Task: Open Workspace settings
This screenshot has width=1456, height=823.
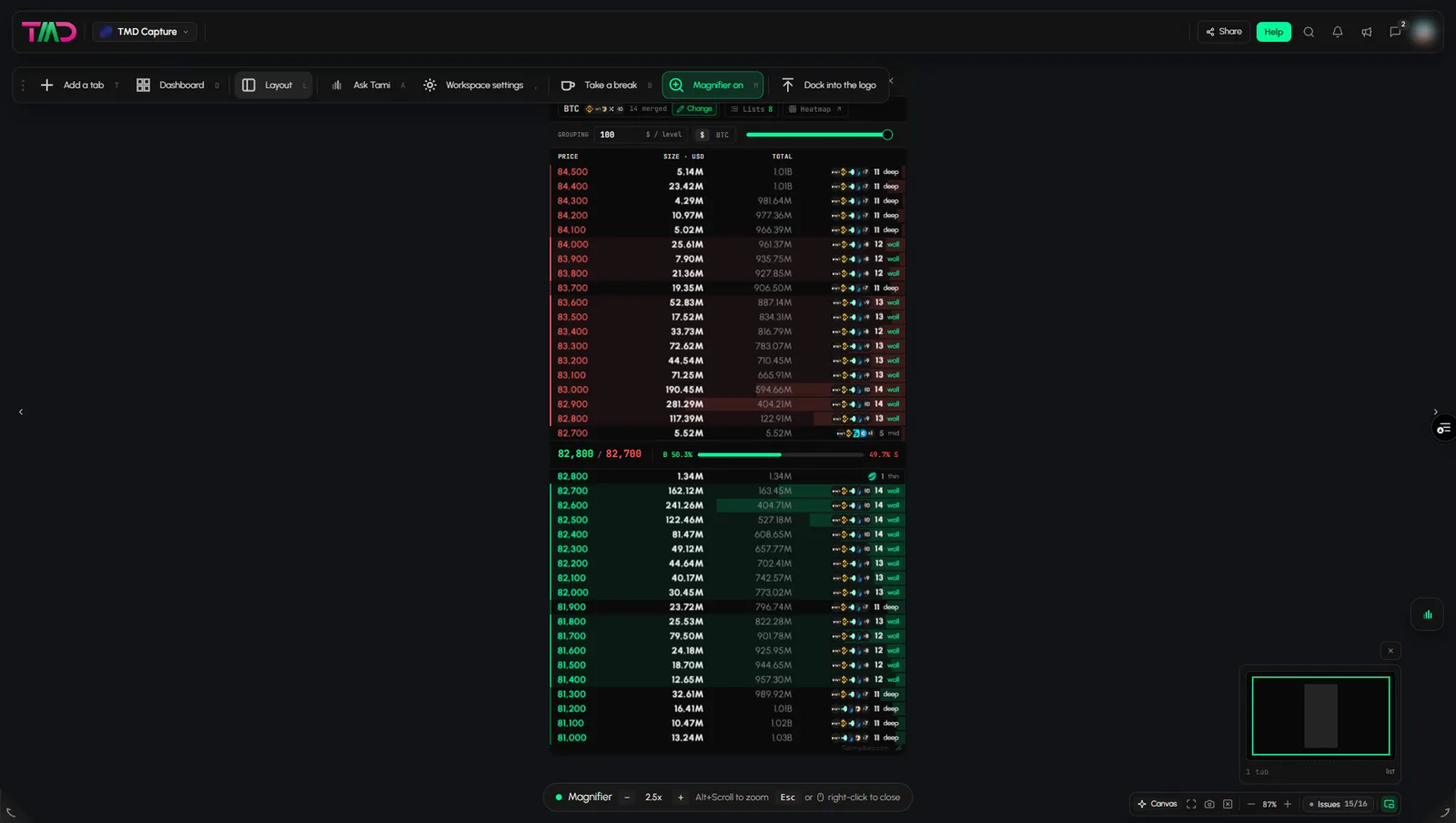Action: tap(479, 86)
